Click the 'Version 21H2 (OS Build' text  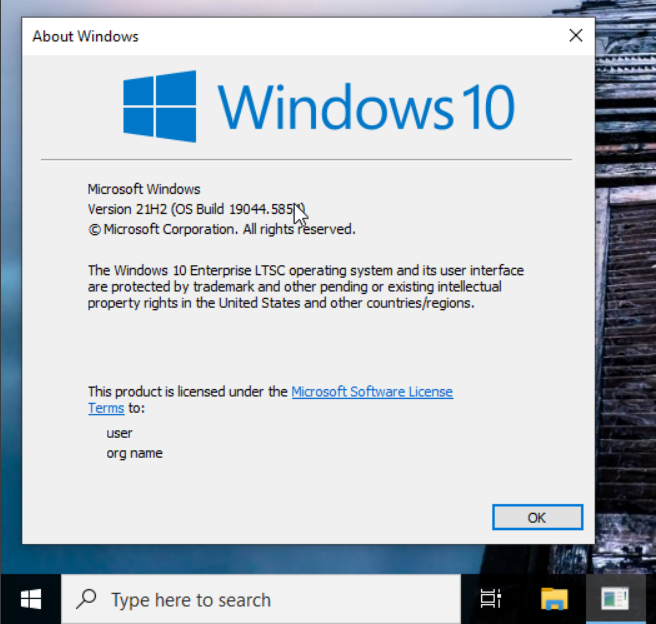pyautogui.click(x=157, y=209)
